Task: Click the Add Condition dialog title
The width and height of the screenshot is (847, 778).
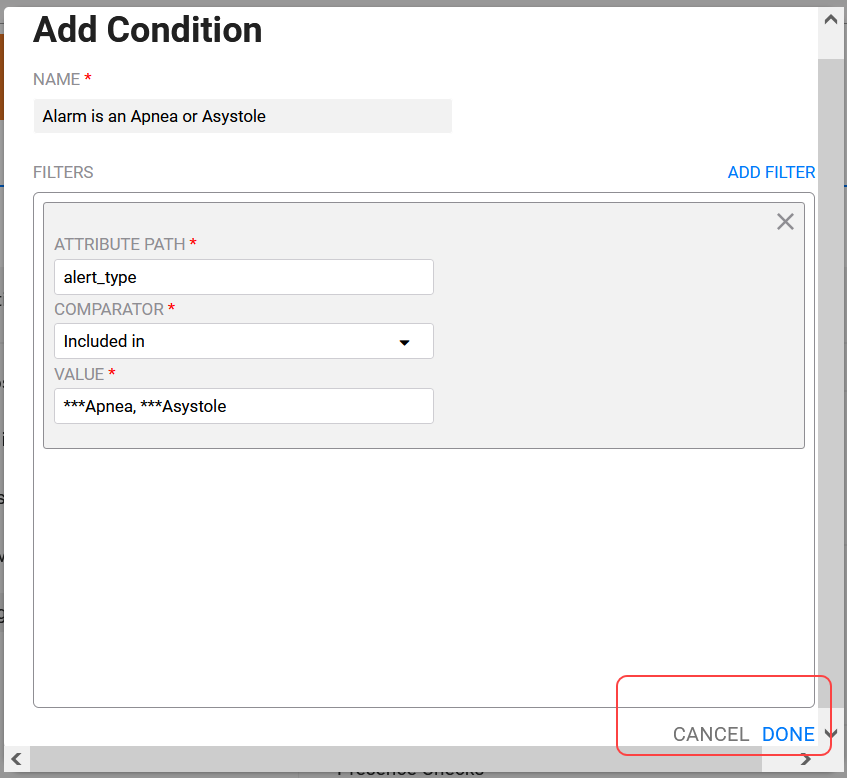Action: pos(147,30)
